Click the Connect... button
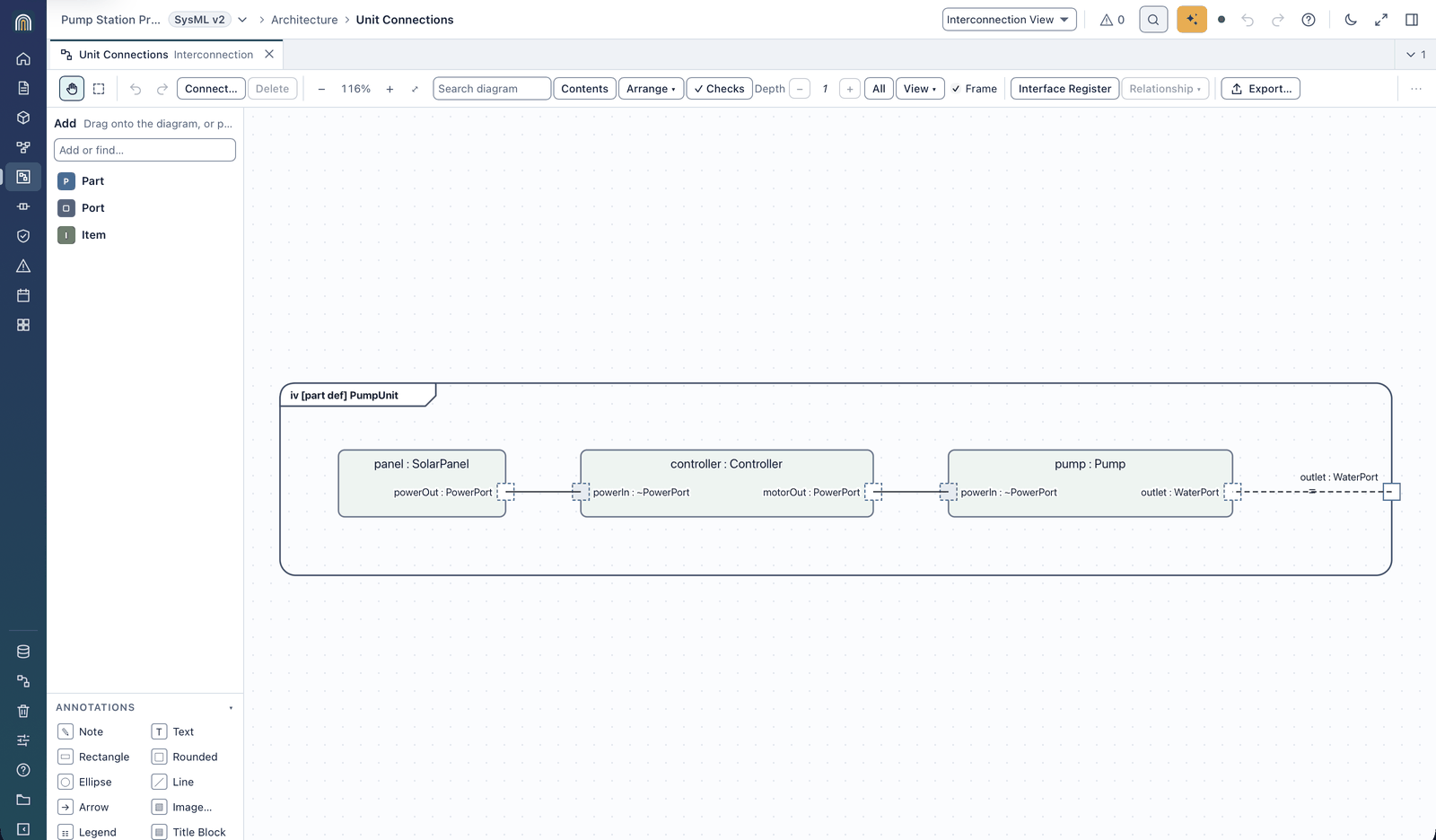 click(x=211, y=89)
